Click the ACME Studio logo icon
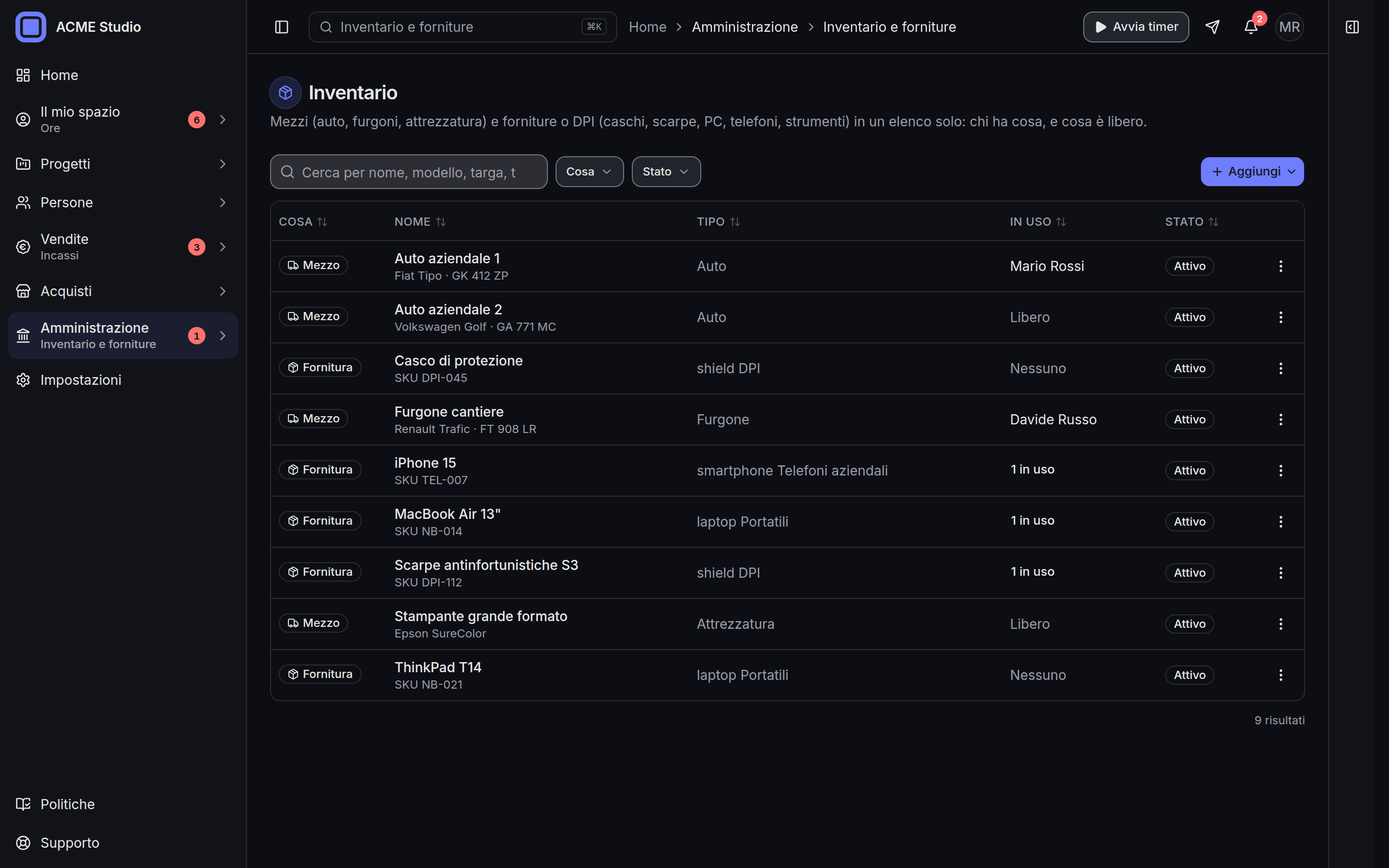The height and width of the screenshot is (868, 1389). tap(30, 27)
